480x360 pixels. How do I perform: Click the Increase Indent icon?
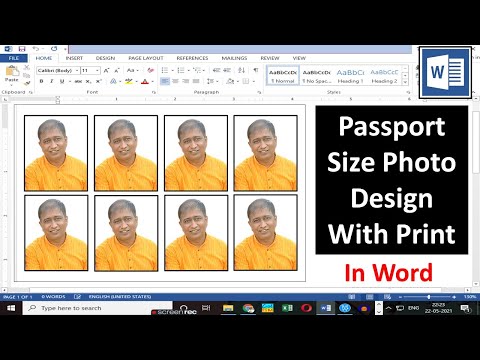(x=227, y=70)
